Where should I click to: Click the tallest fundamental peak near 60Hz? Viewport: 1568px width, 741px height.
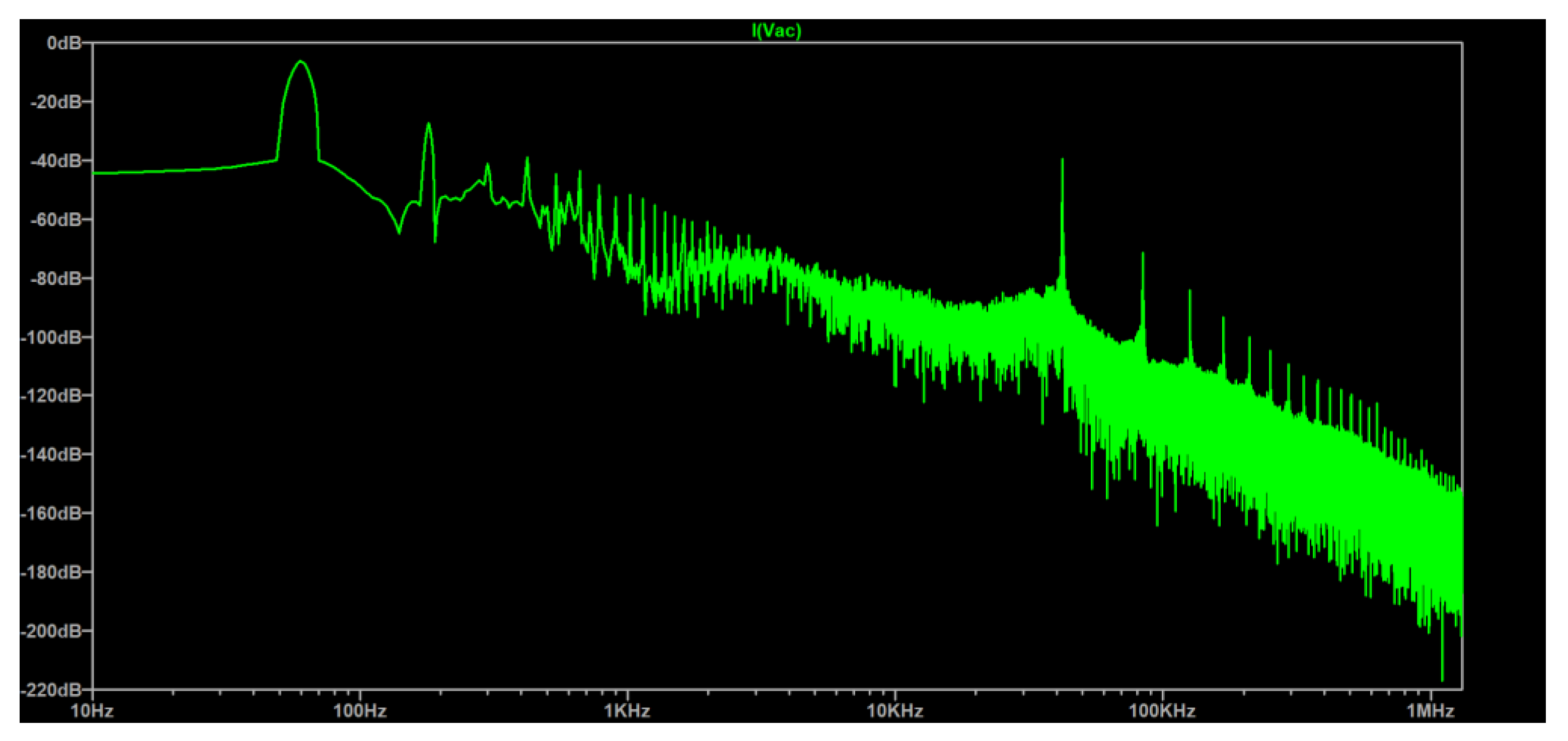[300, 61]
